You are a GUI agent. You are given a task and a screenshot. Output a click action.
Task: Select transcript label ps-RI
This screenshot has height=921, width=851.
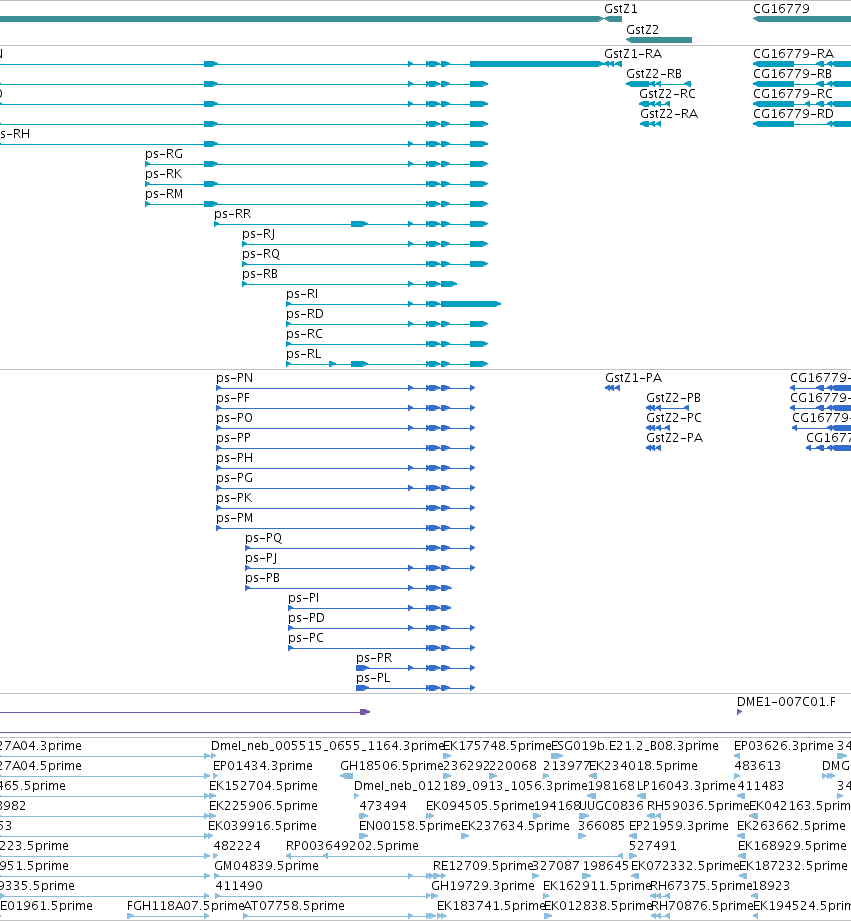point(302,293)
